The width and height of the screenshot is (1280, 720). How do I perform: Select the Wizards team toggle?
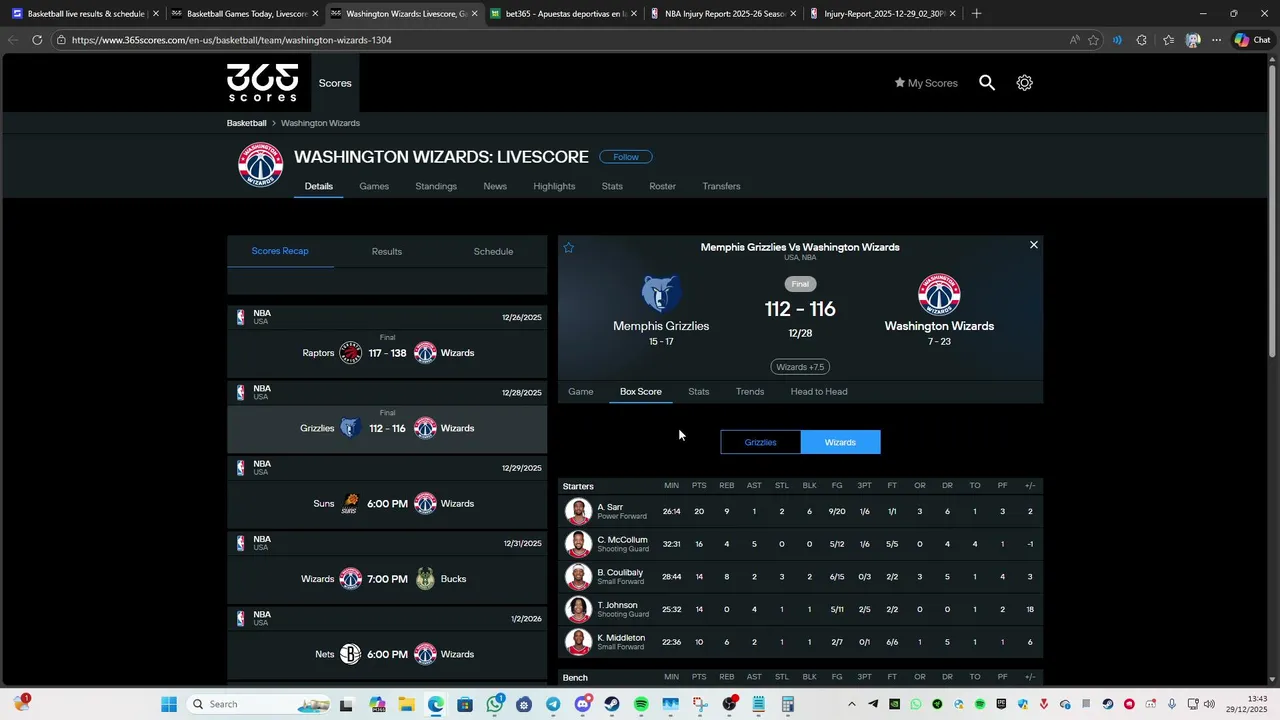point(840,442)
